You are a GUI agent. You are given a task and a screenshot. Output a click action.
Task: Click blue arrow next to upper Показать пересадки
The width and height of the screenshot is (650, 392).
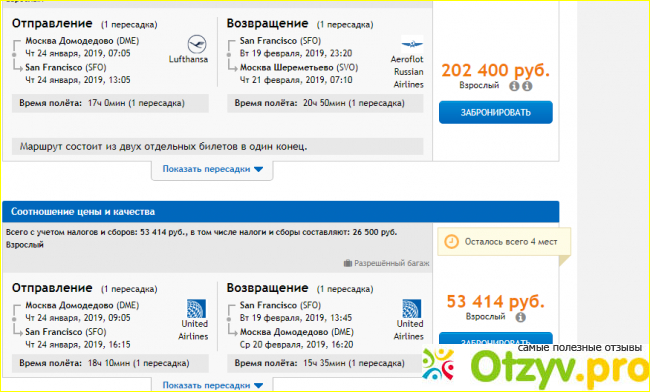(258, 169)
